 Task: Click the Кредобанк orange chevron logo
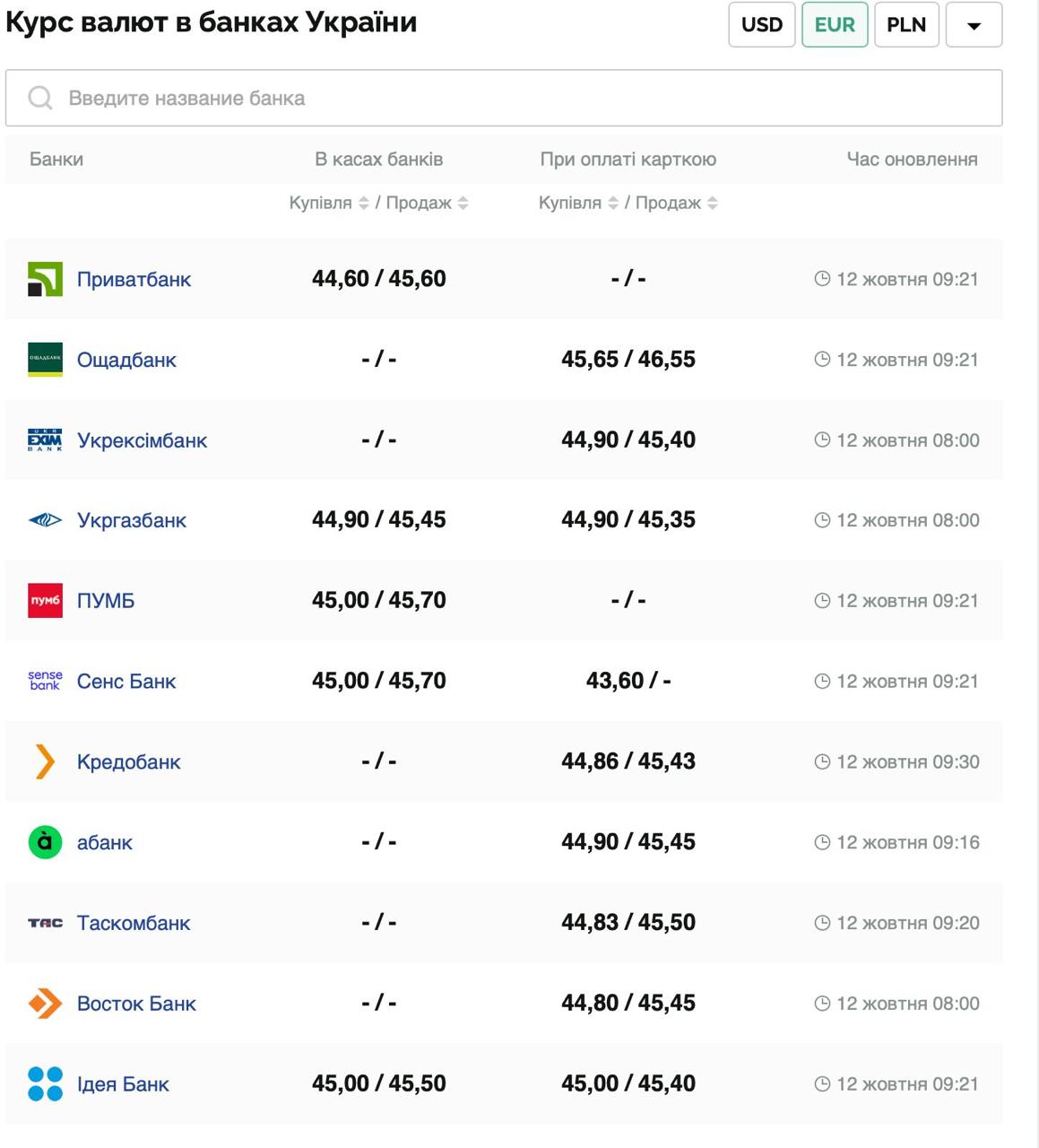[x=45, y=761]
